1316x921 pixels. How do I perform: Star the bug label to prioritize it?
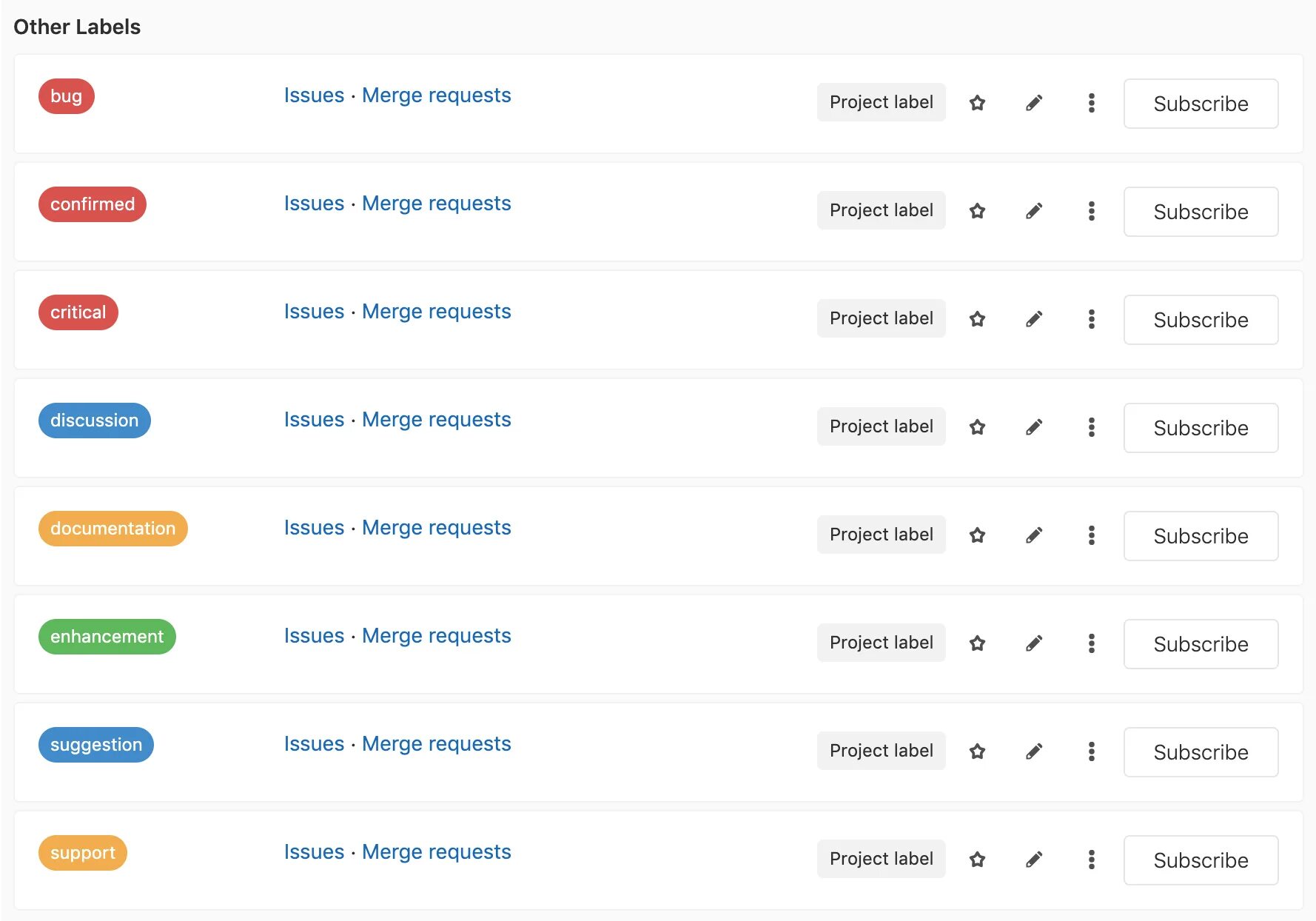(977, 103)
